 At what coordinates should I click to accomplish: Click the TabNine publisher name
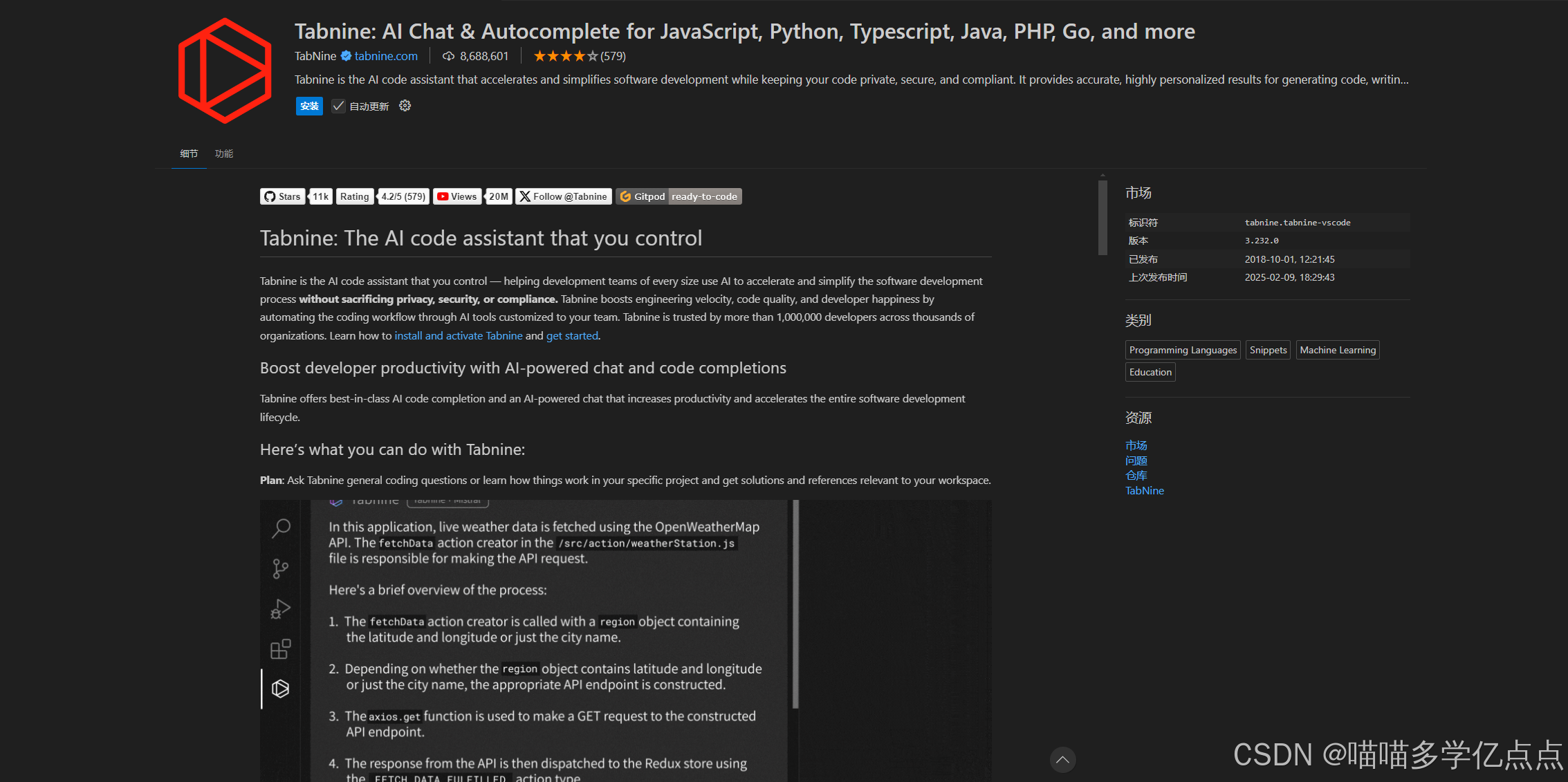point(315,56)
